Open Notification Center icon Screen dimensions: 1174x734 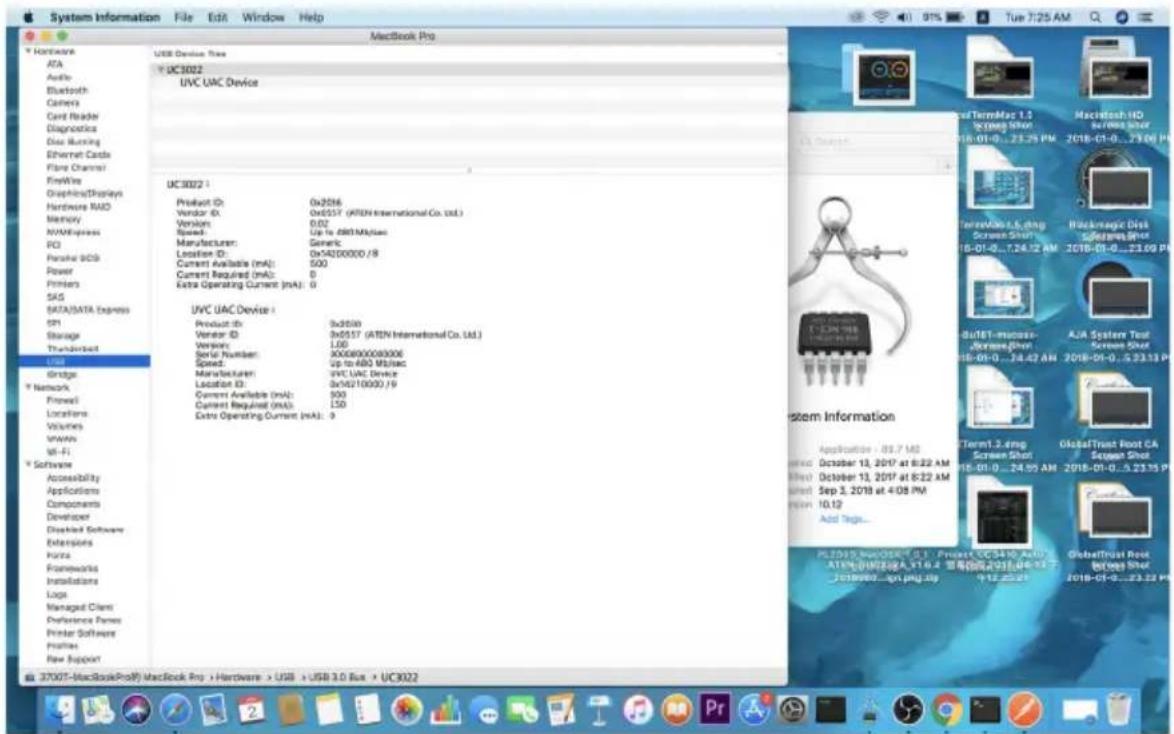pyautogui.click(x=1146, y=16)
